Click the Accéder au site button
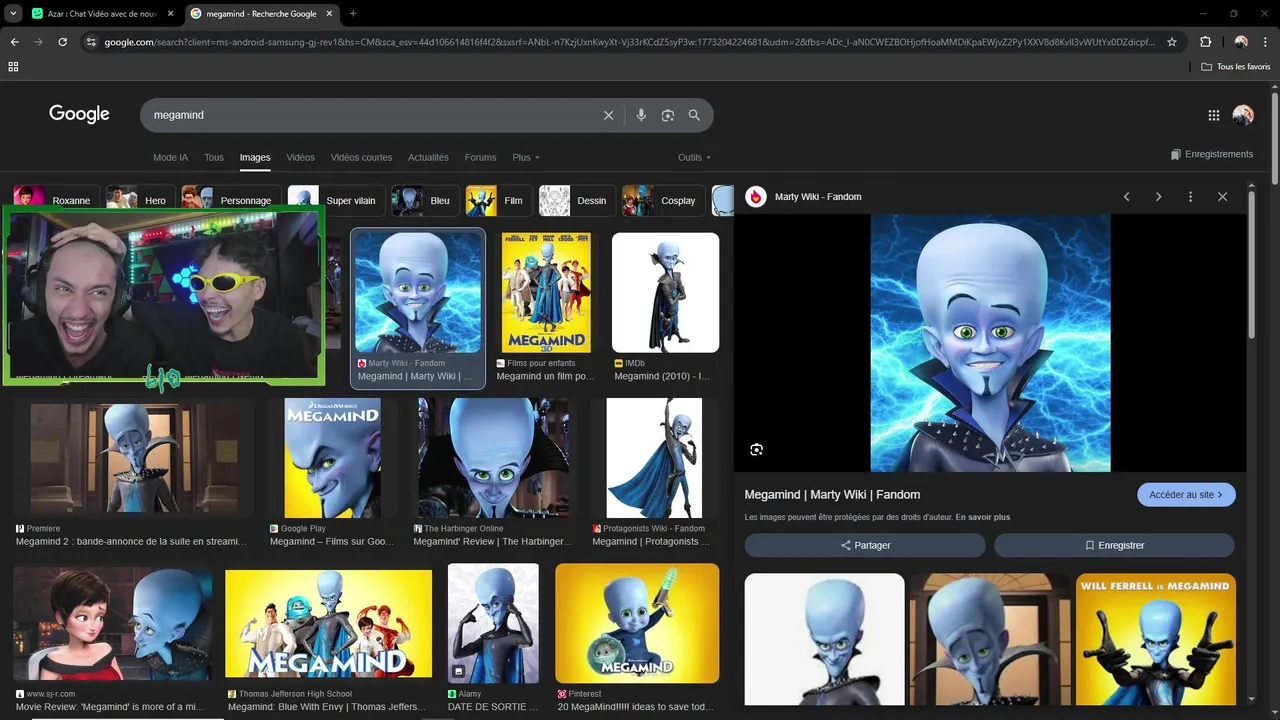Image resolution: width=1280 pixels, height=720 pixels. pos(1186,494)
